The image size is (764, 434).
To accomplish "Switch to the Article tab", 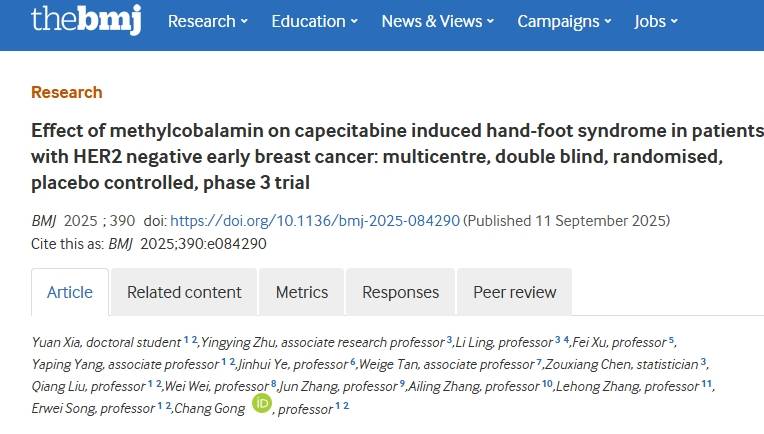I will 70,292.
